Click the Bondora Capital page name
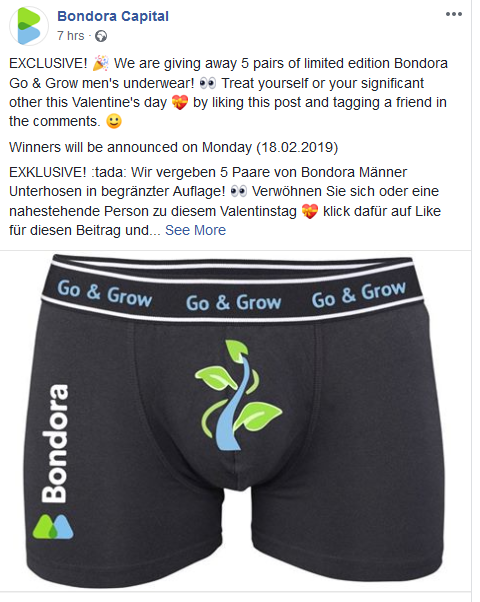The image size is (480, 602). click(x=113, y=16)
